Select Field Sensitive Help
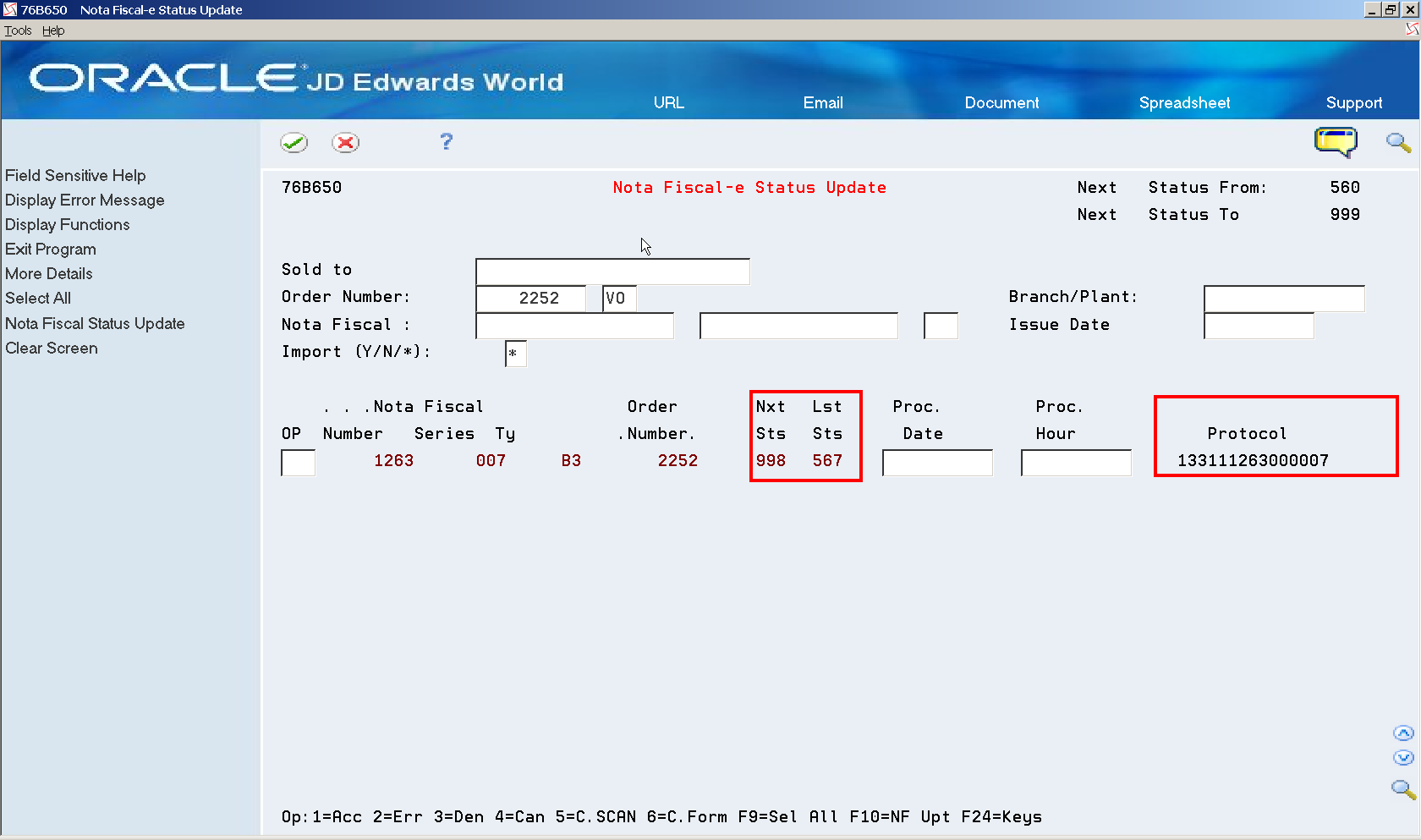The height and width of the screenshot is (840, 1421). point(75,175)
